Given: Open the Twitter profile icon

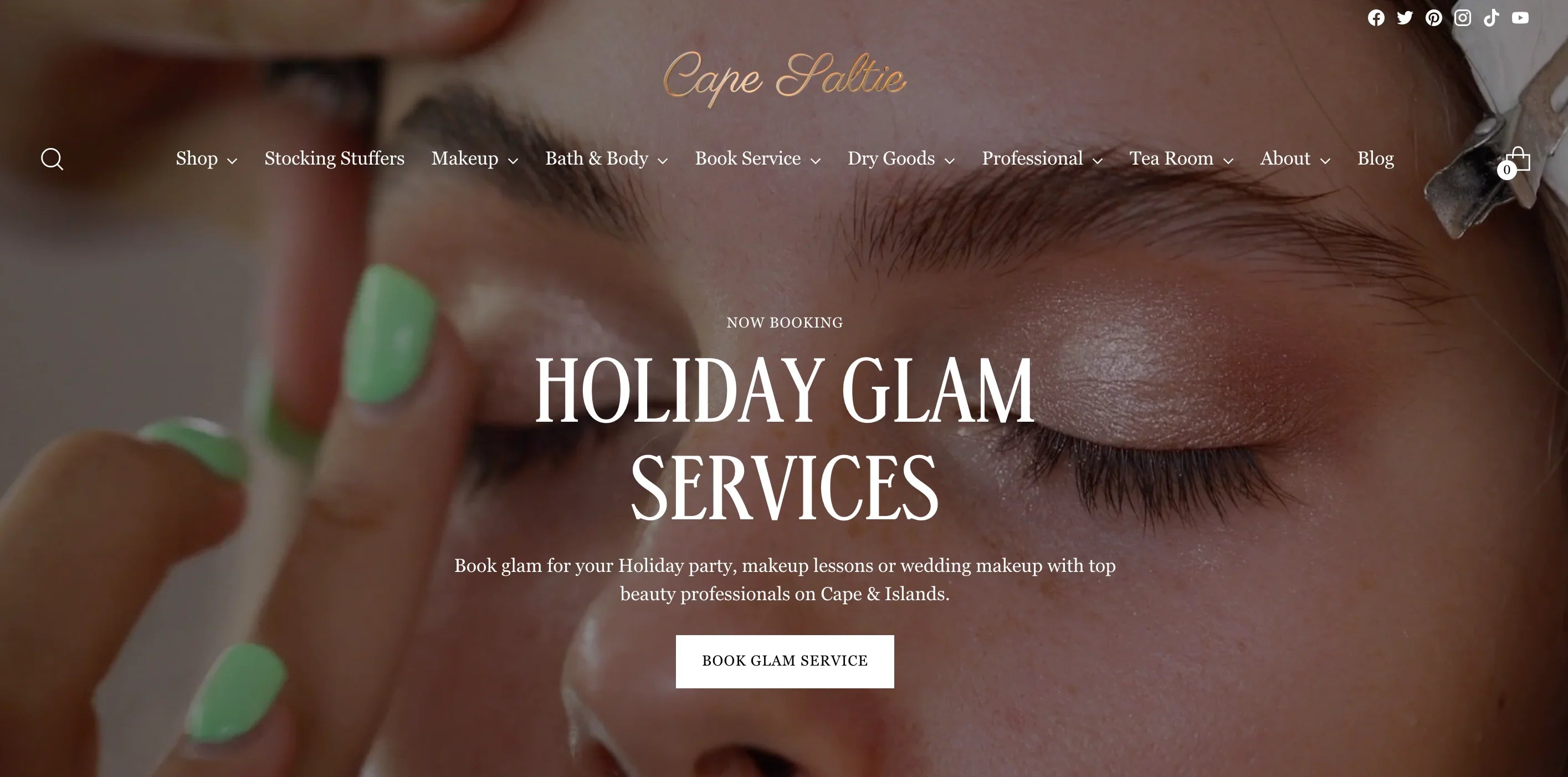Looking at the screenshot, I should click(1405, 18).
